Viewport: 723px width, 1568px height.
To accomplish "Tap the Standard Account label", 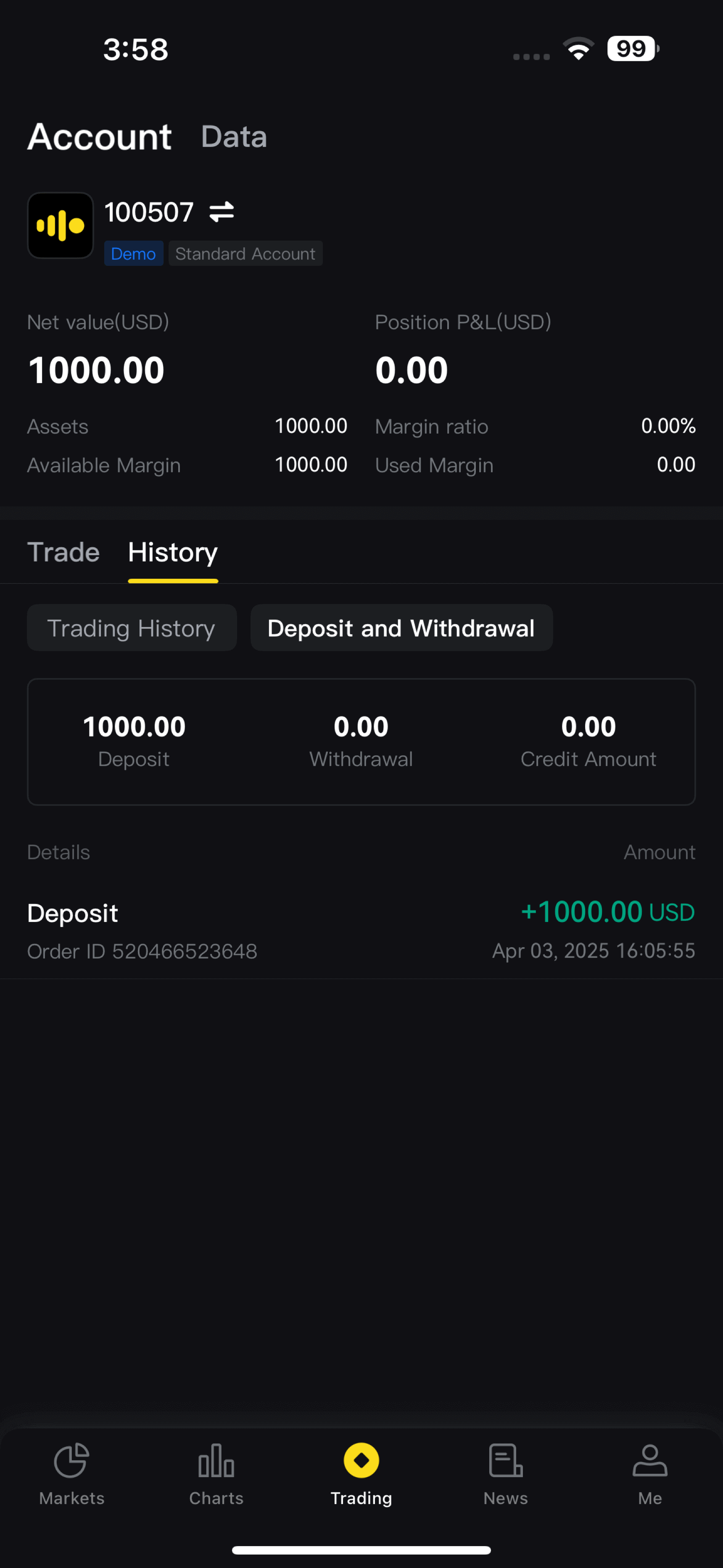I will (245, 254).
